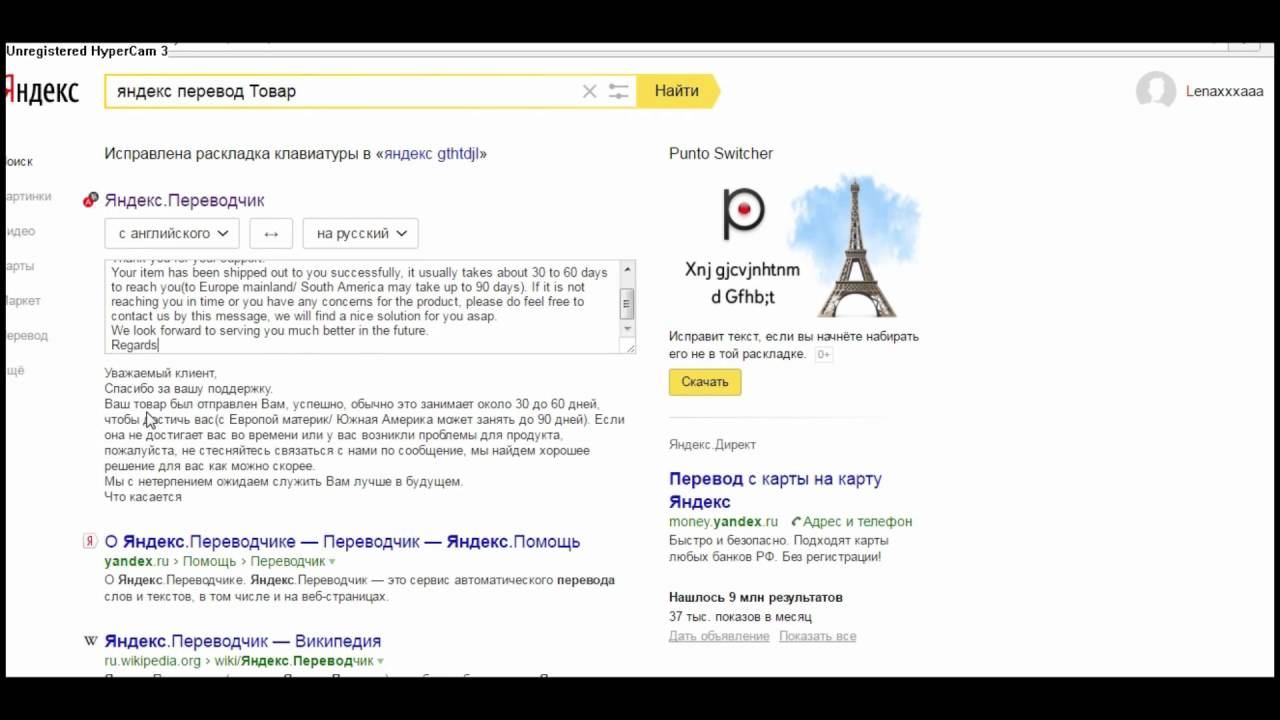
Task: Click the Yandex logo
Action: 42,91
